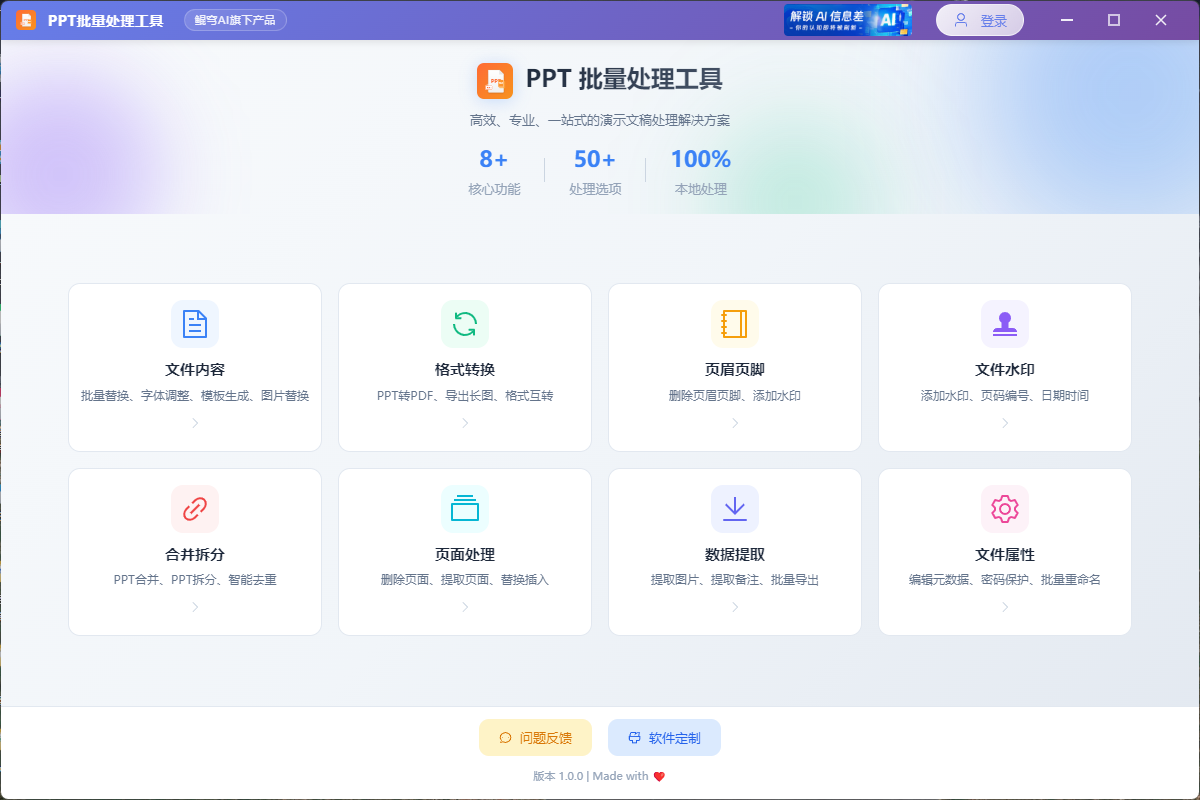This screenshot has width=1200, height=800.
Task: Select the 合并拆分 chain-link icon
Action: point(195,509)
